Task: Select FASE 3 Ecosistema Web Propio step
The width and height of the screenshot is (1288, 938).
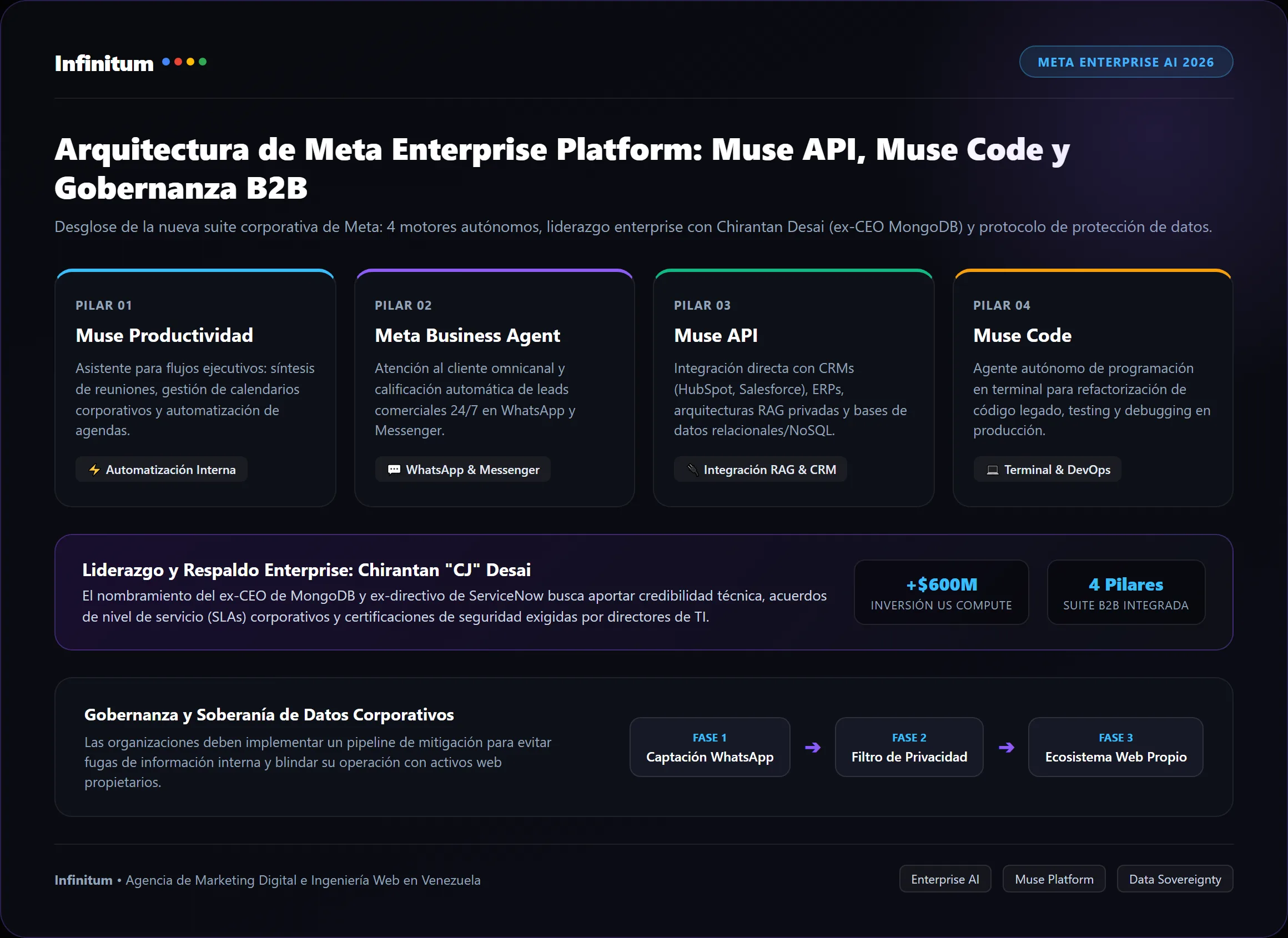Action: 1115,747
